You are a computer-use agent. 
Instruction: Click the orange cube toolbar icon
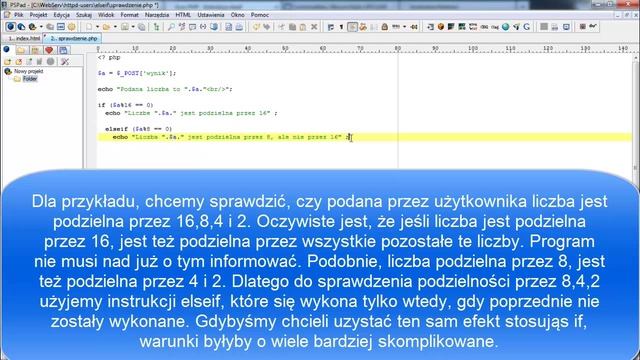[441, 27]
